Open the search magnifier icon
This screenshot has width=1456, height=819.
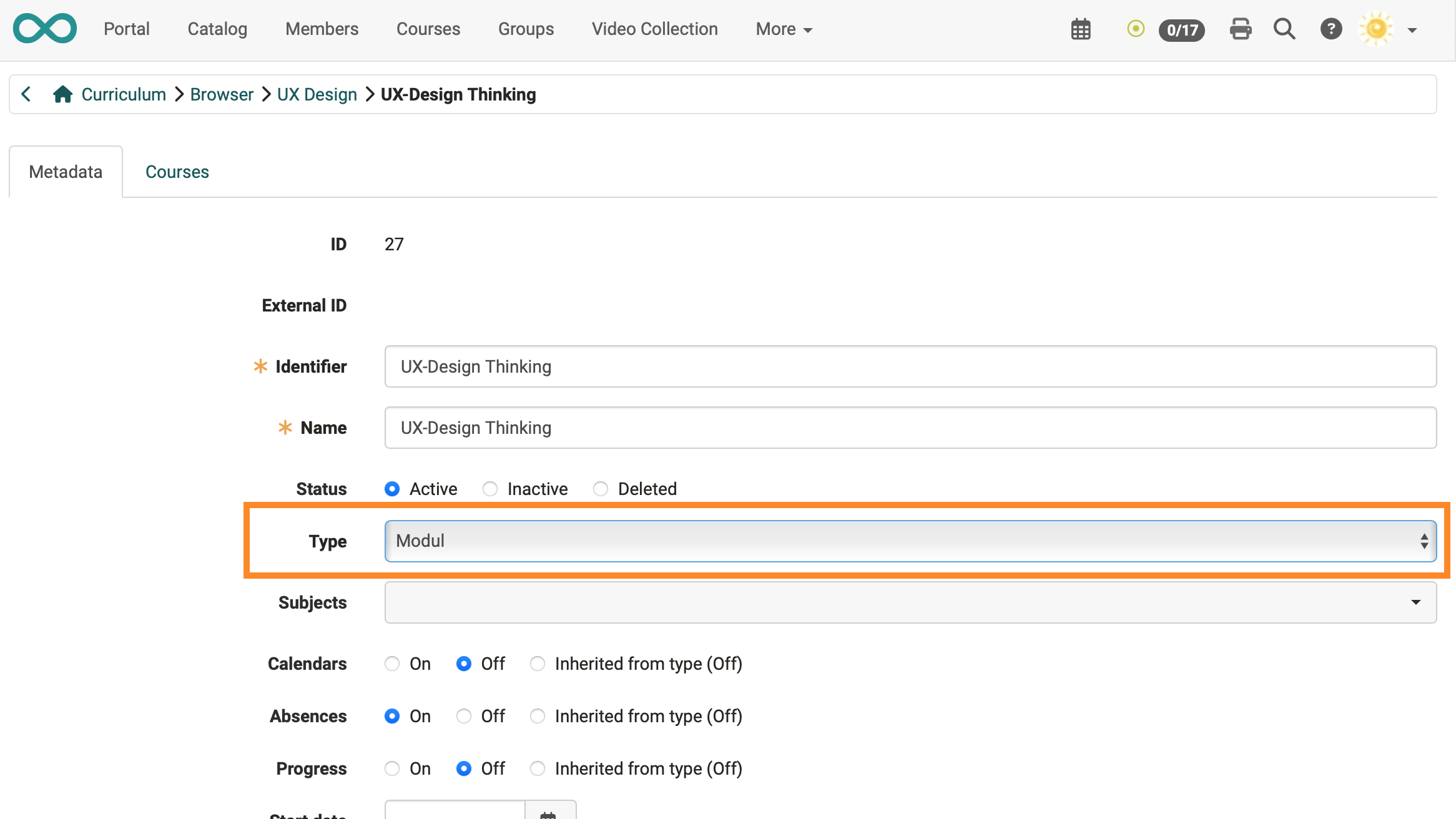coord(1284,29)
